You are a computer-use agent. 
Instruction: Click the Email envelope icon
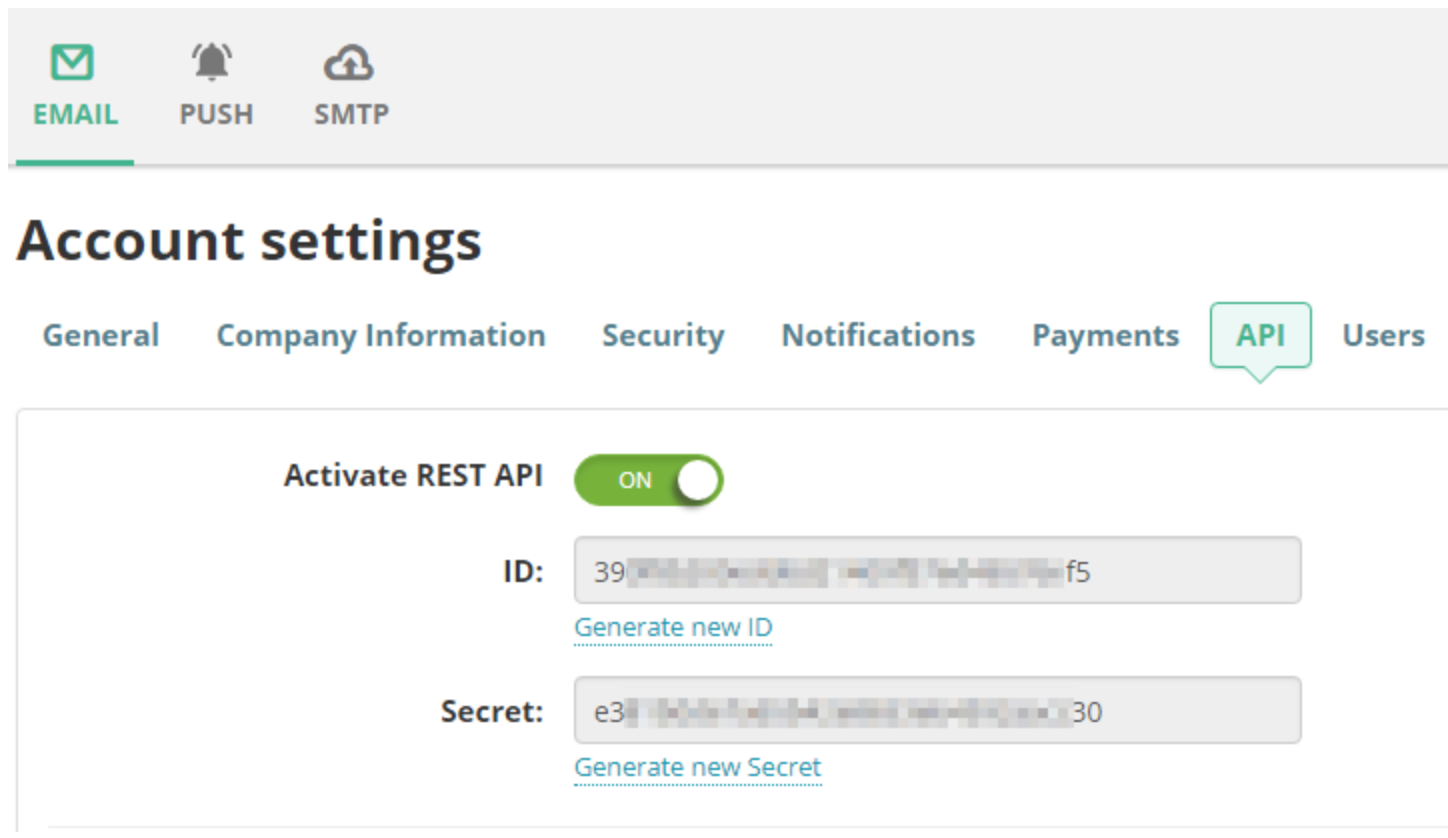click(72, 64)
